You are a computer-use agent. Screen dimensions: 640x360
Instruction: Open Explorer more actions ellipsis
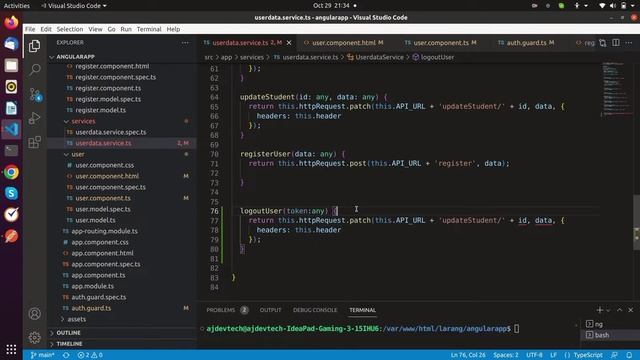(x=185, y=42)
